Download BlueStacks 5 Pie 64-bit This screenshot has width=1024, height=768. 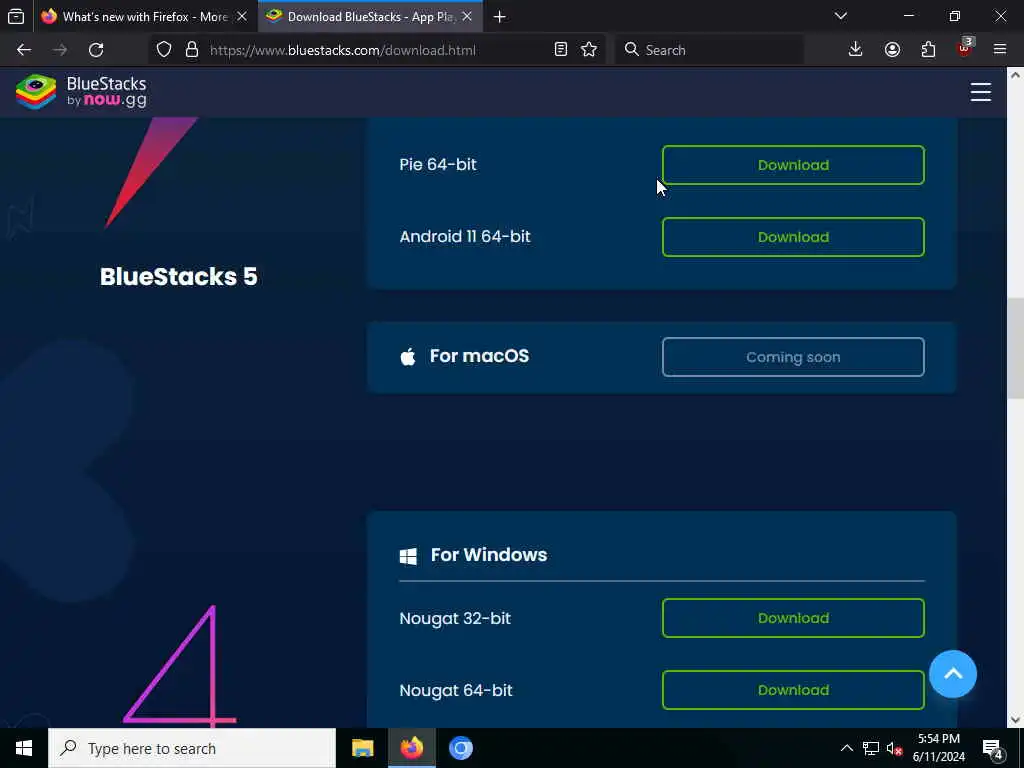tap(793, 165)
